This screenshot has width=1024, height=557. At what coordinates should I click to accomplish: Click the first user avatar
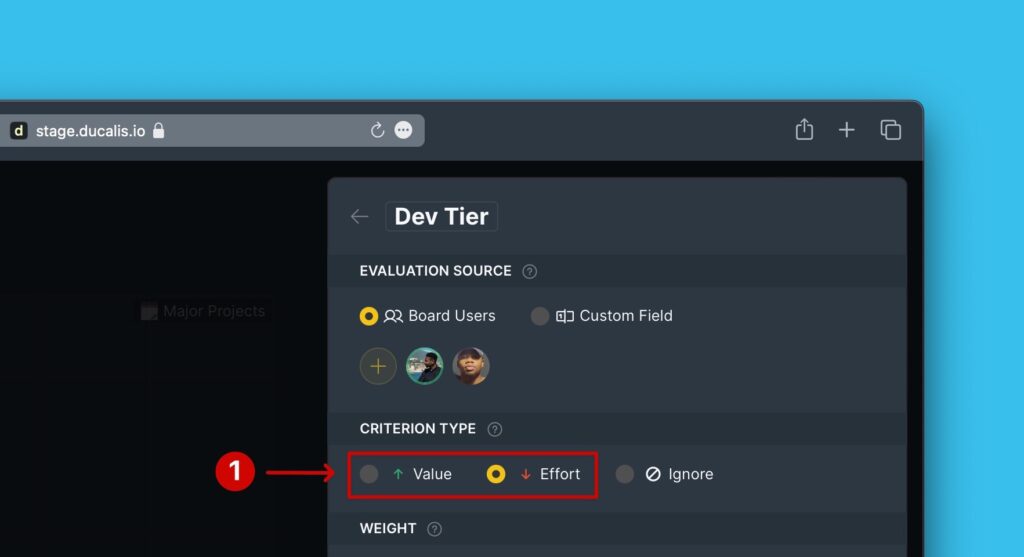point(424,367)
